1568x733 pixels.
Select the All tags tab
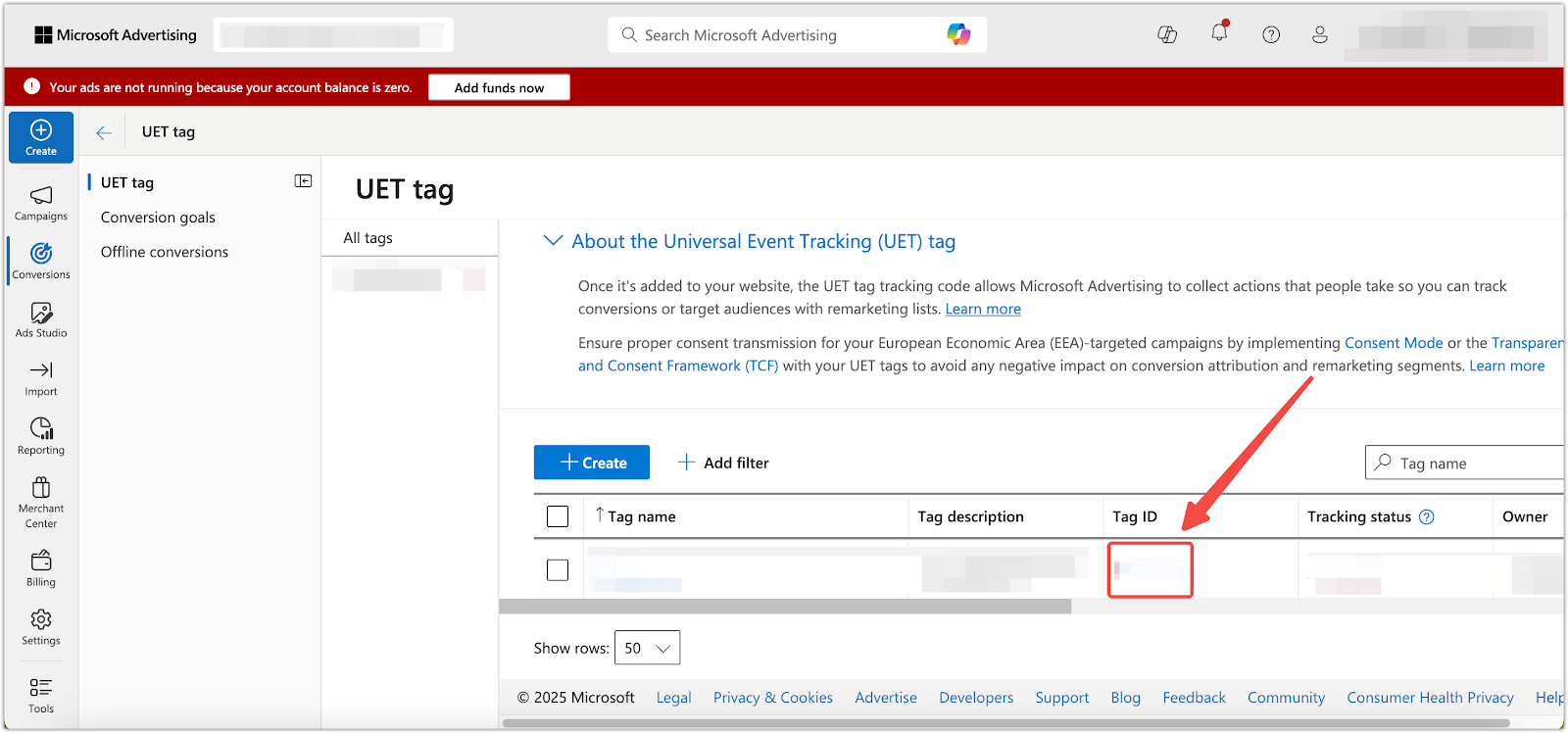click(367, 238)
